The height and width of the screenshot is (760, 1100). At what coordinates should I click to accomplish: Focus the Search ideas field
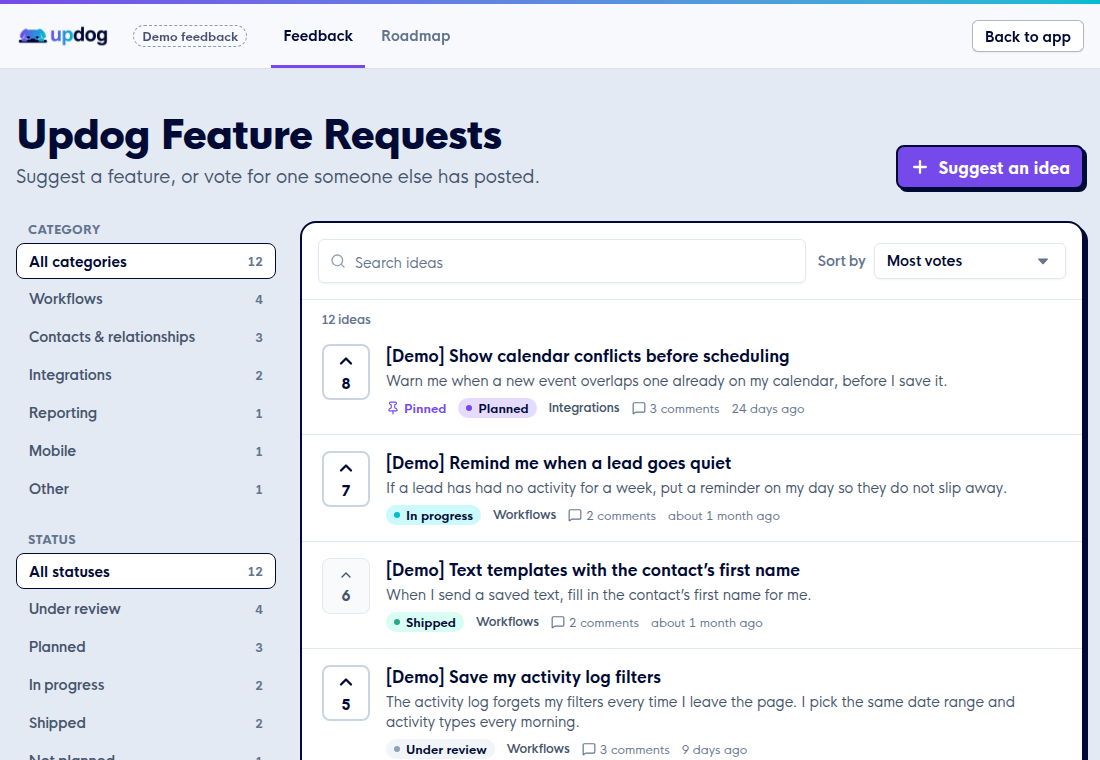click(562, 262)
